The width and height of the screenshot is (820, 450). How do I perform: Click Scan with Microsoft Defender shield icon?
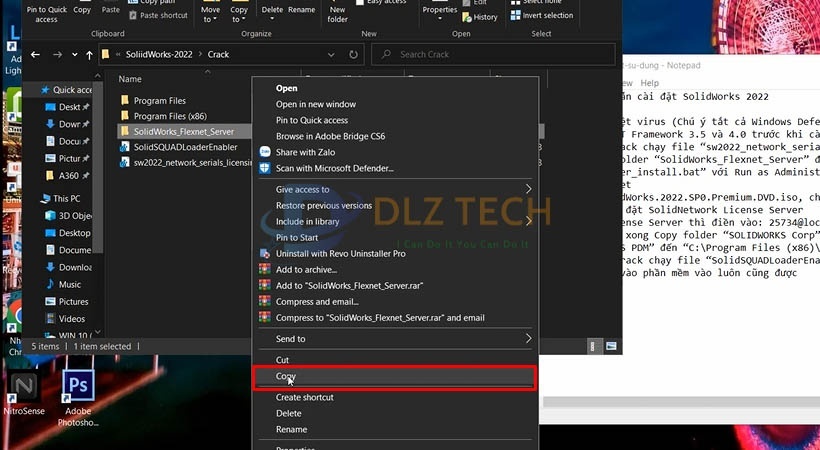265,168
